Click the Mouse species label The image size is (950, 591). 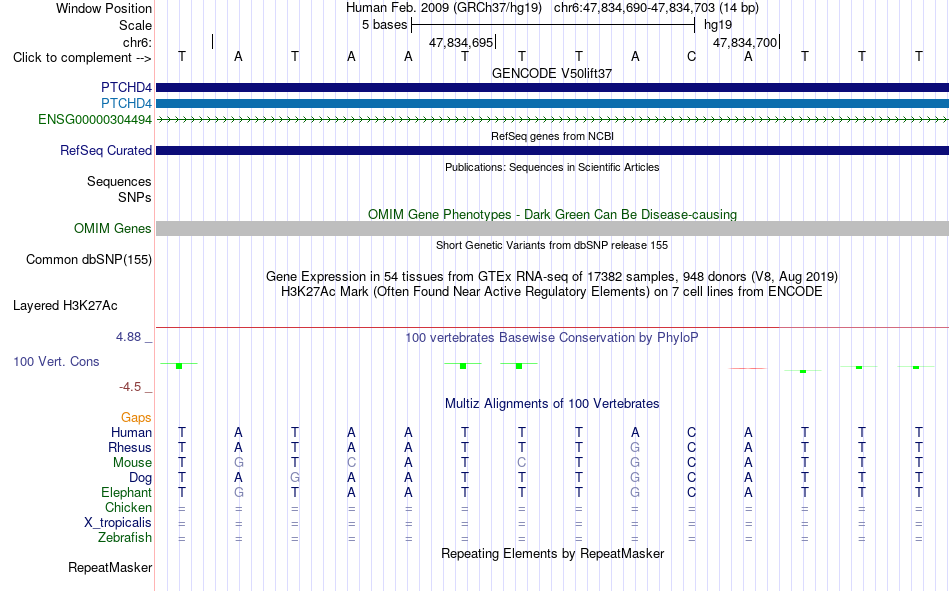(x=132, y=462)
